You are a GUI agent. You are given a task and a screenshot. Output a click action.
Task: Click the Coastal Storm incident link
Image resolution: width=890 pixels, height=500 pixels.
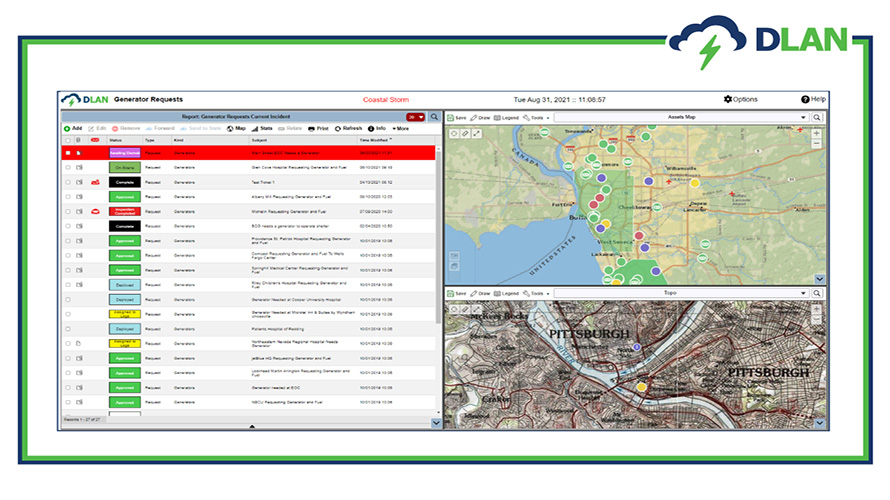385,100
